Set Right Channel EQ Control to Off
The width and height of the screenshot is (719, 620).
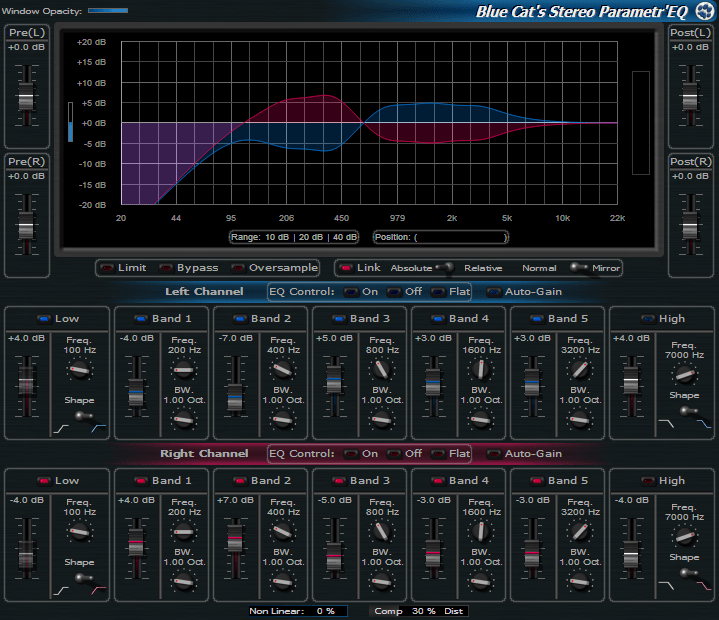click(x=394, y=454)
